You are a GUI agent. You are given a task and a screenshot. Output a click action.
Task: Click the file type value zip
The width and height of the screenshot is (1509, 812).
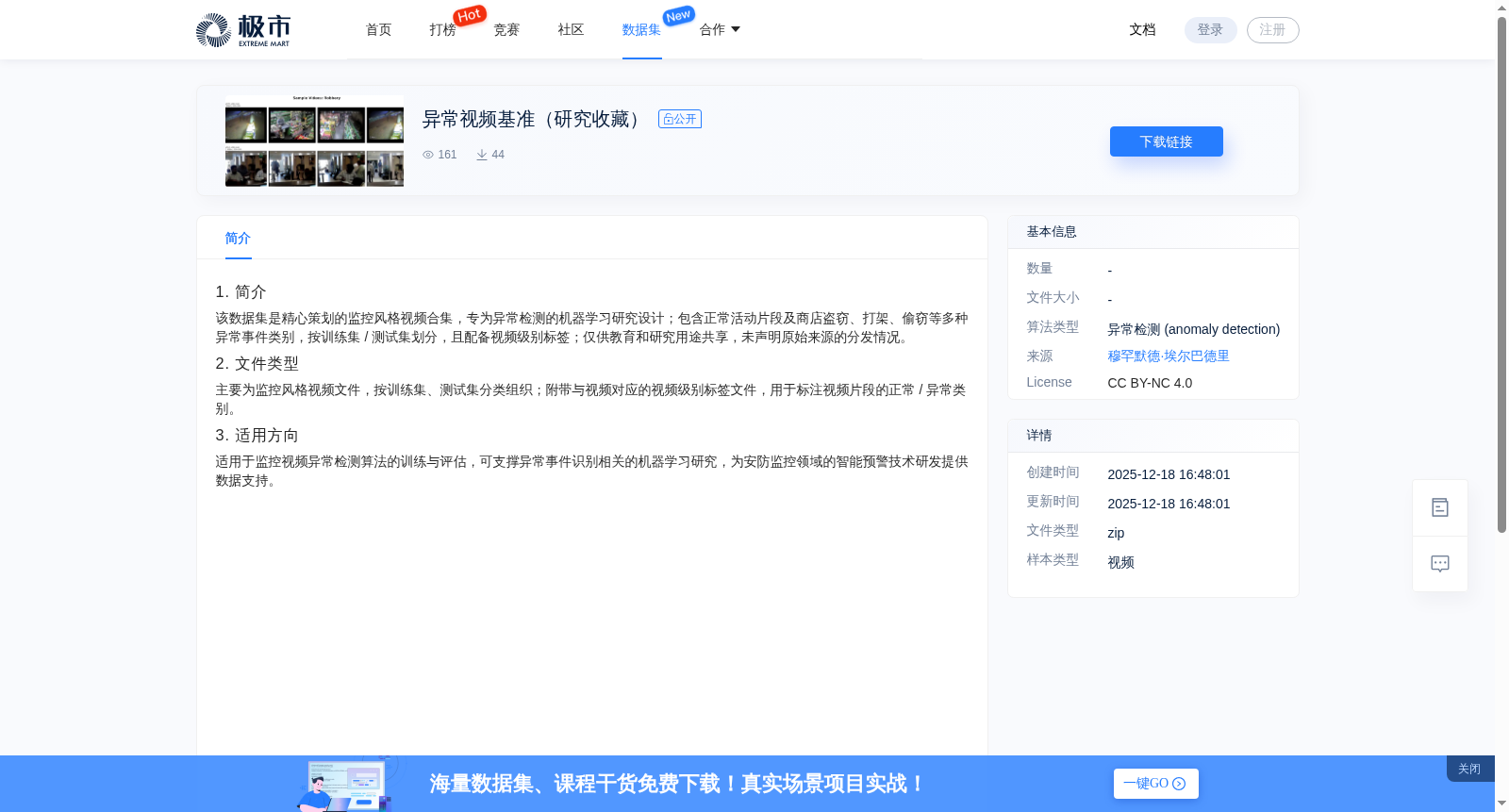click(1116, 533)
